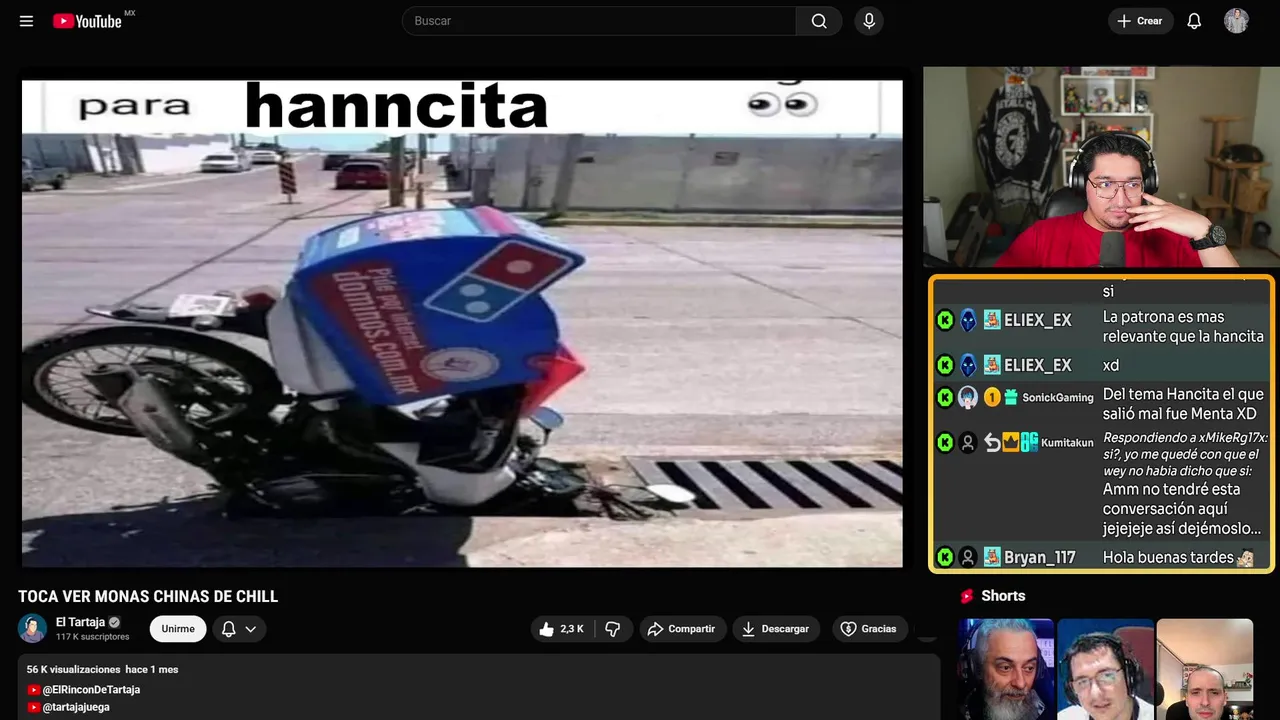Click the 56 K visualizaciones text
Screen dimensions: 1280x720
point(73,669)
